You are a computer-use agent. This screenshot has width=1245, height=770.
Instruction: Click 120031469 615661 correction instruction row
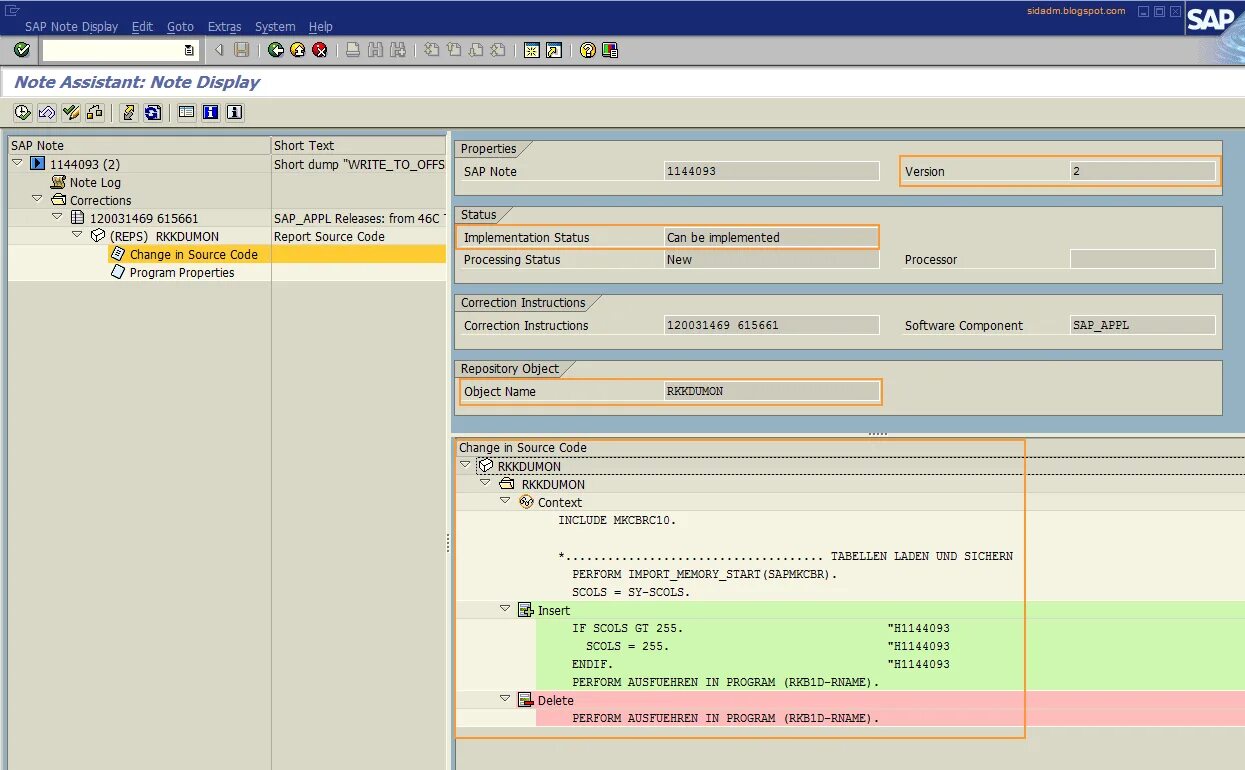pyautogui.click(x=144, y=218)
